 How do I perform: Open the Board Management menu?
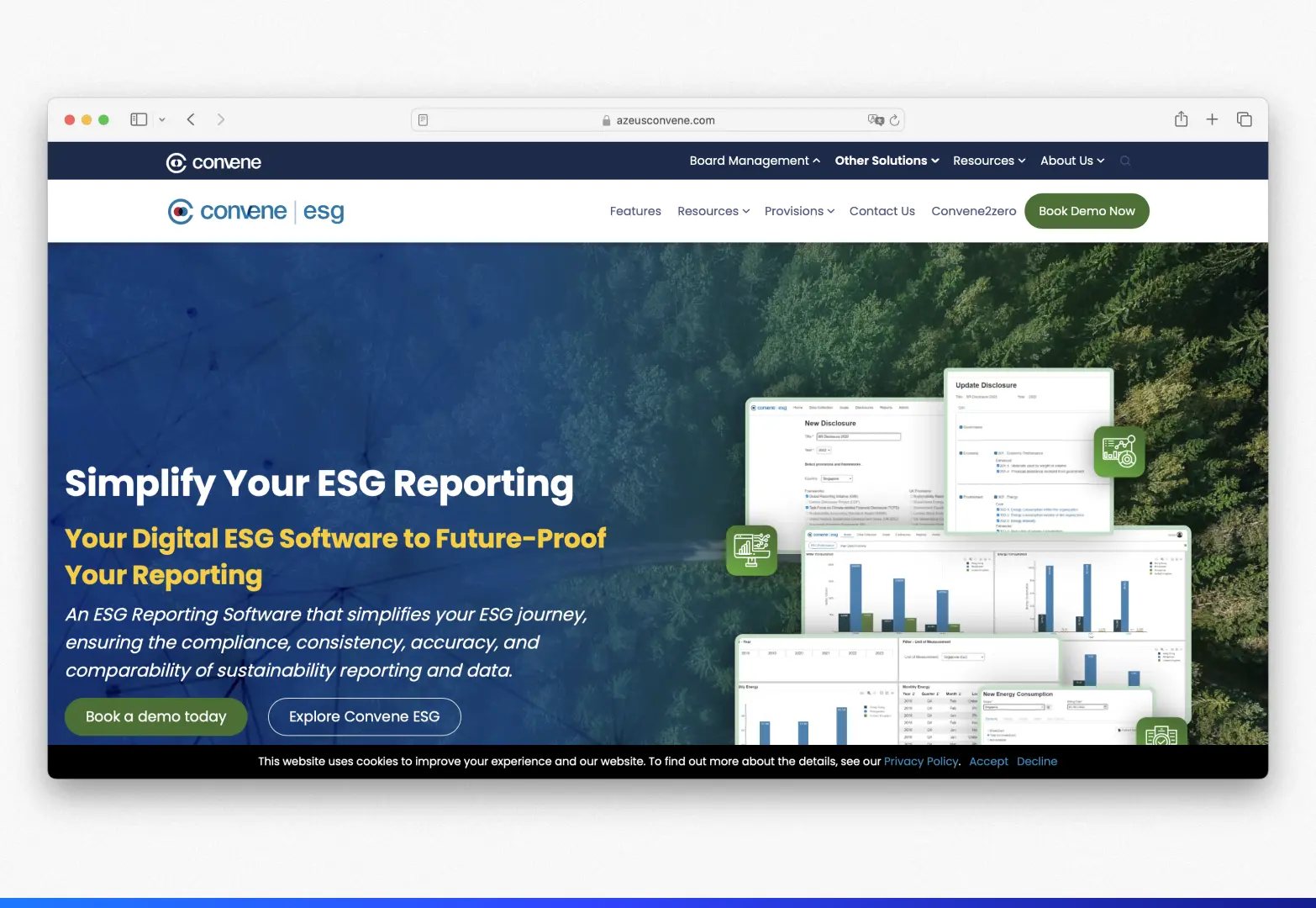point(753,161)
